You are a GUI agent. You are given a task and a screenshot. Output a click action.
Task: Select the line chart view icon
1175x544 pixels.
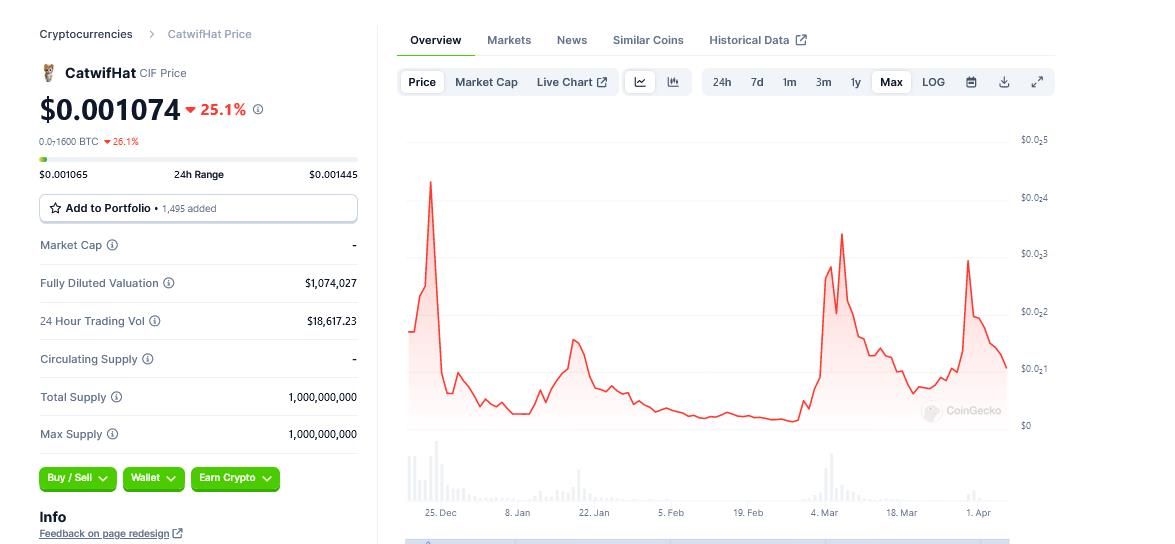640,82
